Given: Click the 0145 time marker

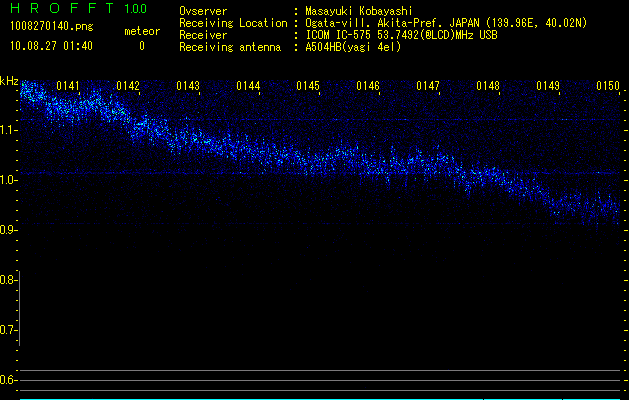Looking at the screenshot, I should 308,86.
